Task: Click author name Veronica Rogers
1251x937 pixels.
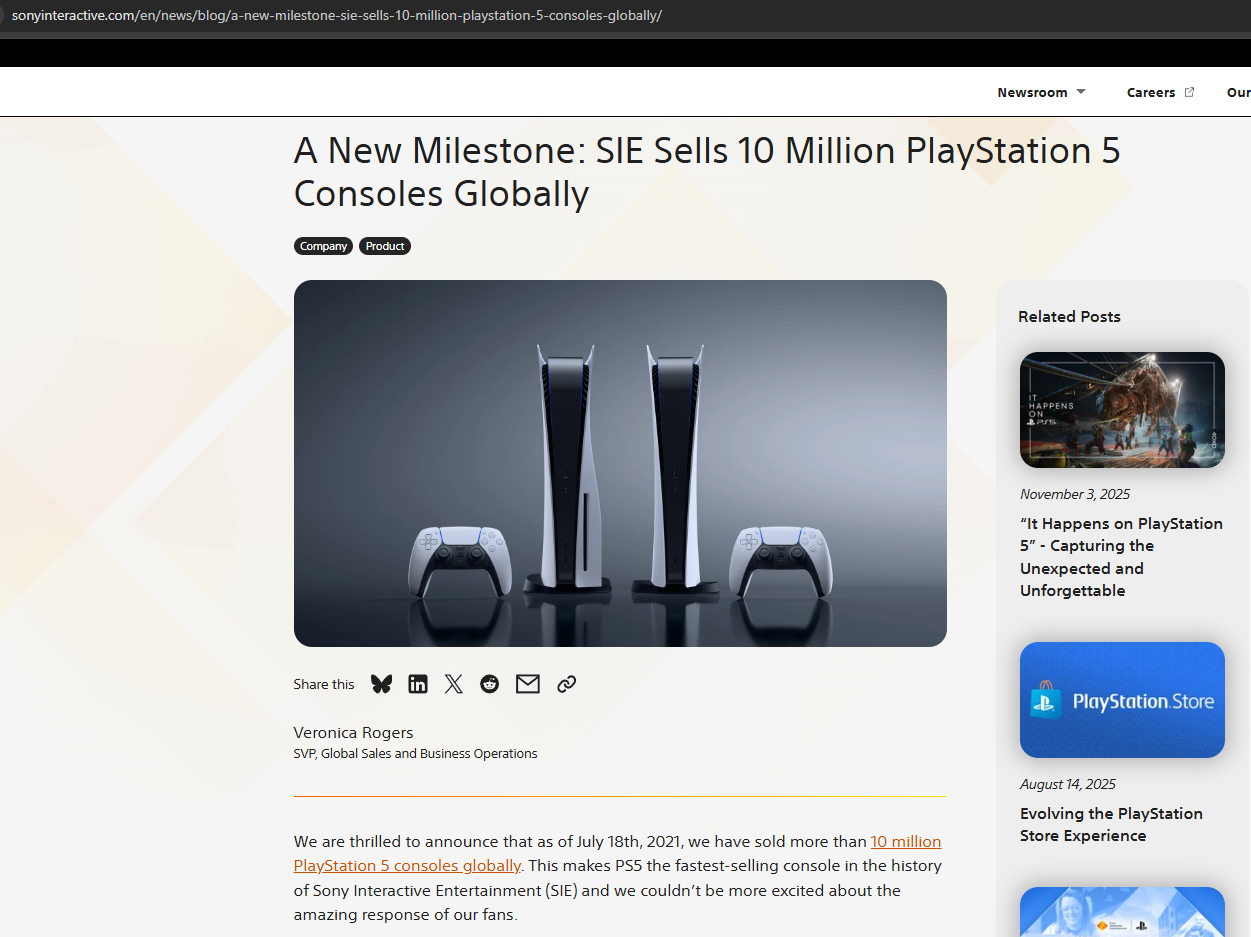Action: coord(353,732)
